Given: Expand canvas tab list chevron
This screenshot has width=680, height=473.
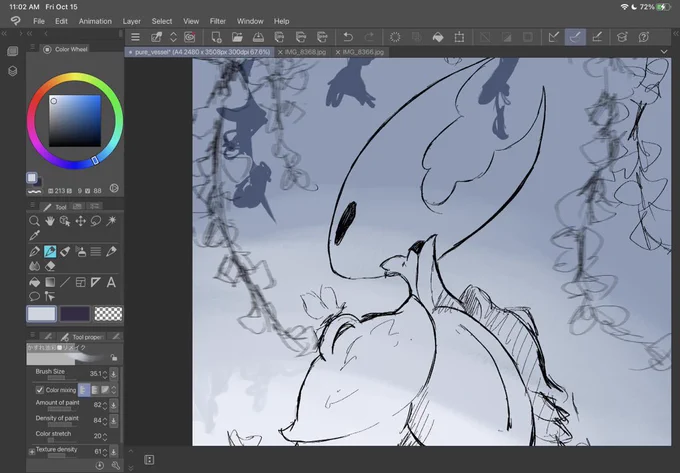Looking at the screenshot, I should [664, 52].
